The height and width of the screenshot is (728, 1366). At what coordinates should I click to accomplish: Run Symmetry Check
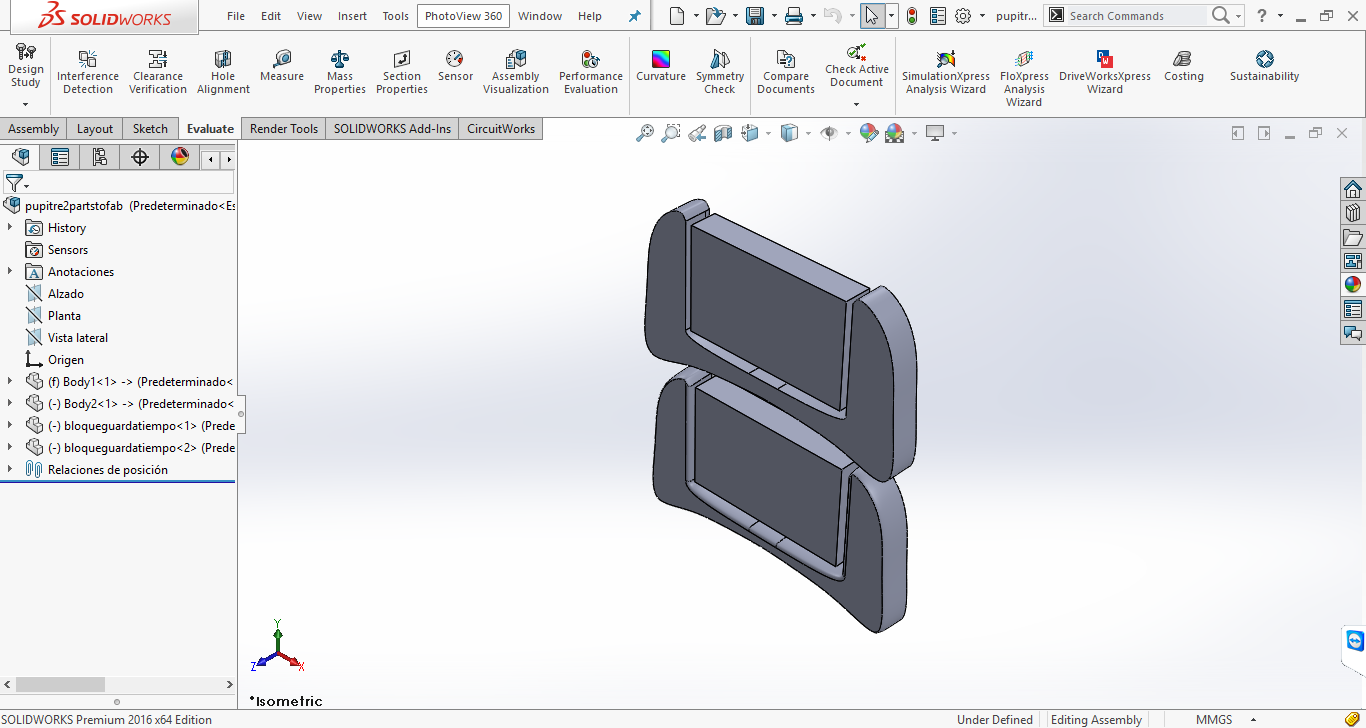click(x=720, y=72)
